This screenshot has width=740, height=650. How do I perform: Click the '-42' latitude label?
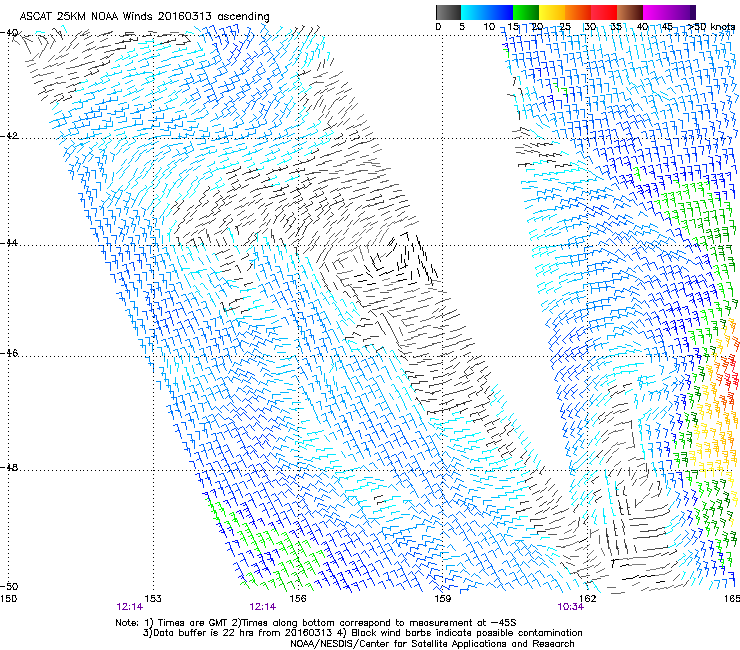pos(10,136)
